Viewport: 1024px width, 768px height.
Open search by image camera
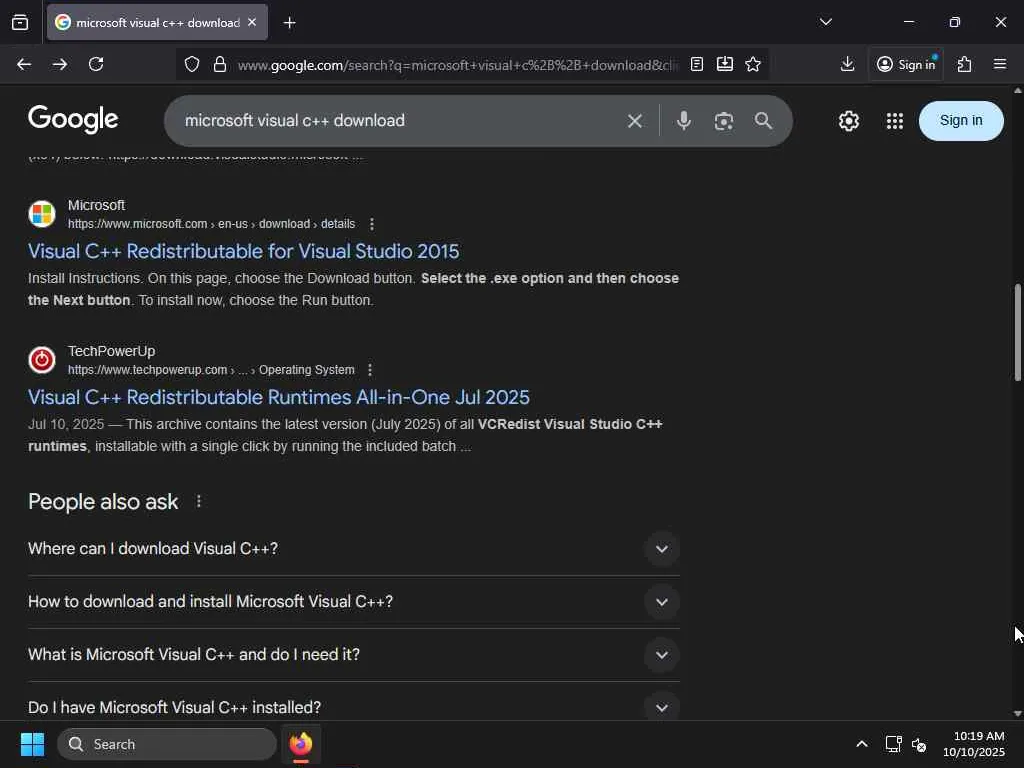tap(724, 121)
